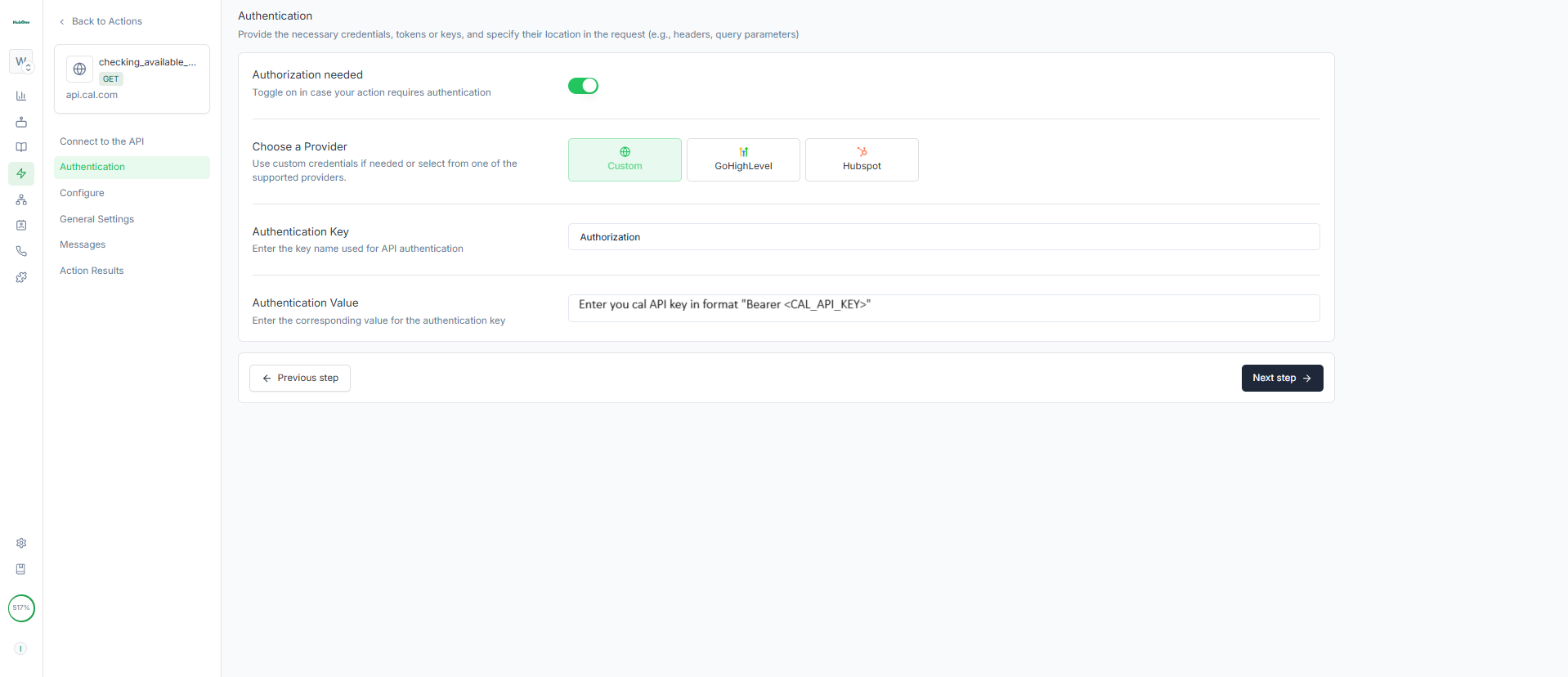Select the GoHighLevel provider option

[743, 159]
